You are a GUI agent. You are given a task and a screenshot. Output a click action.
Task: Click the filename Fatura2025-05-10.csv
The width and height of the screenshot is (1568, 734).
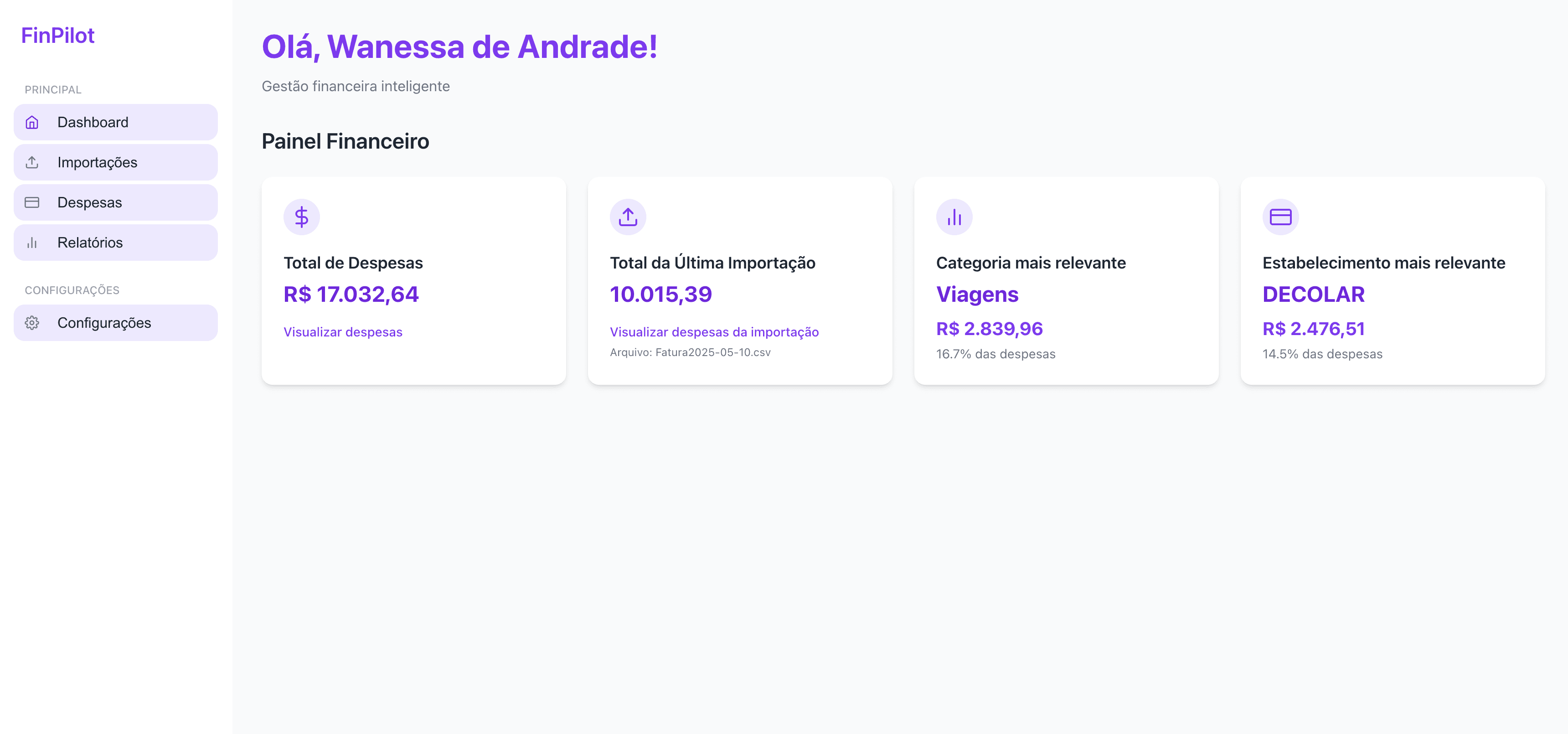690,352
